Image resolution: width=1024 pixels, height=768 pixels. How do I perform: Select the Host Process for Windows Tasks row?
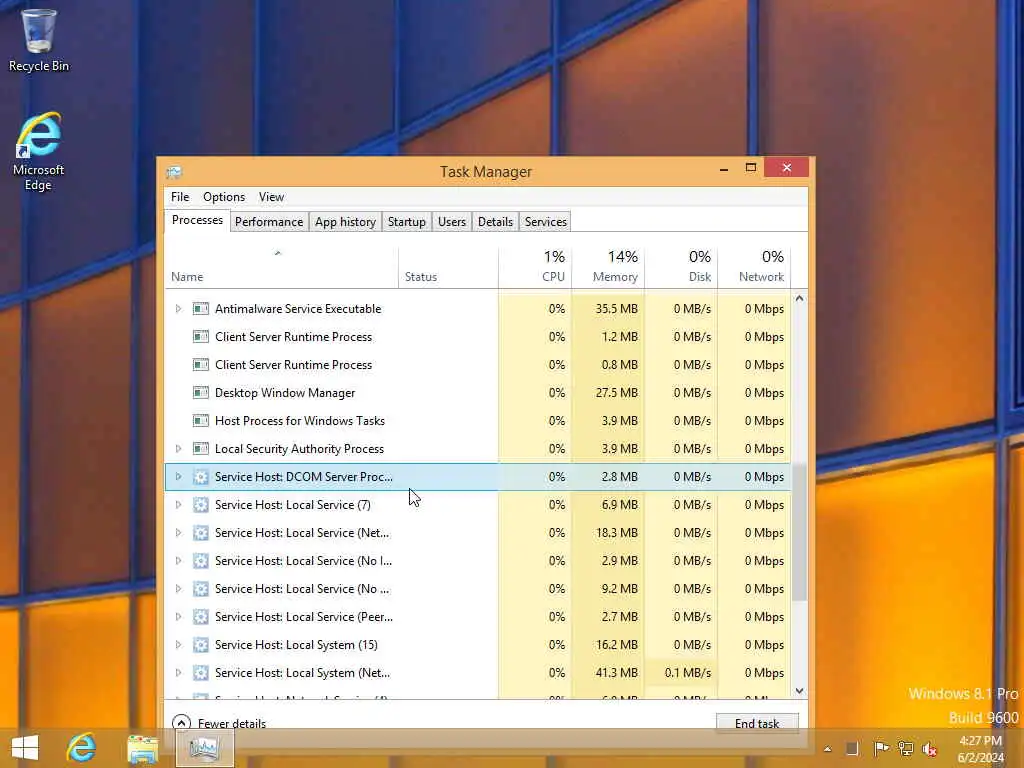click(478, 421)
